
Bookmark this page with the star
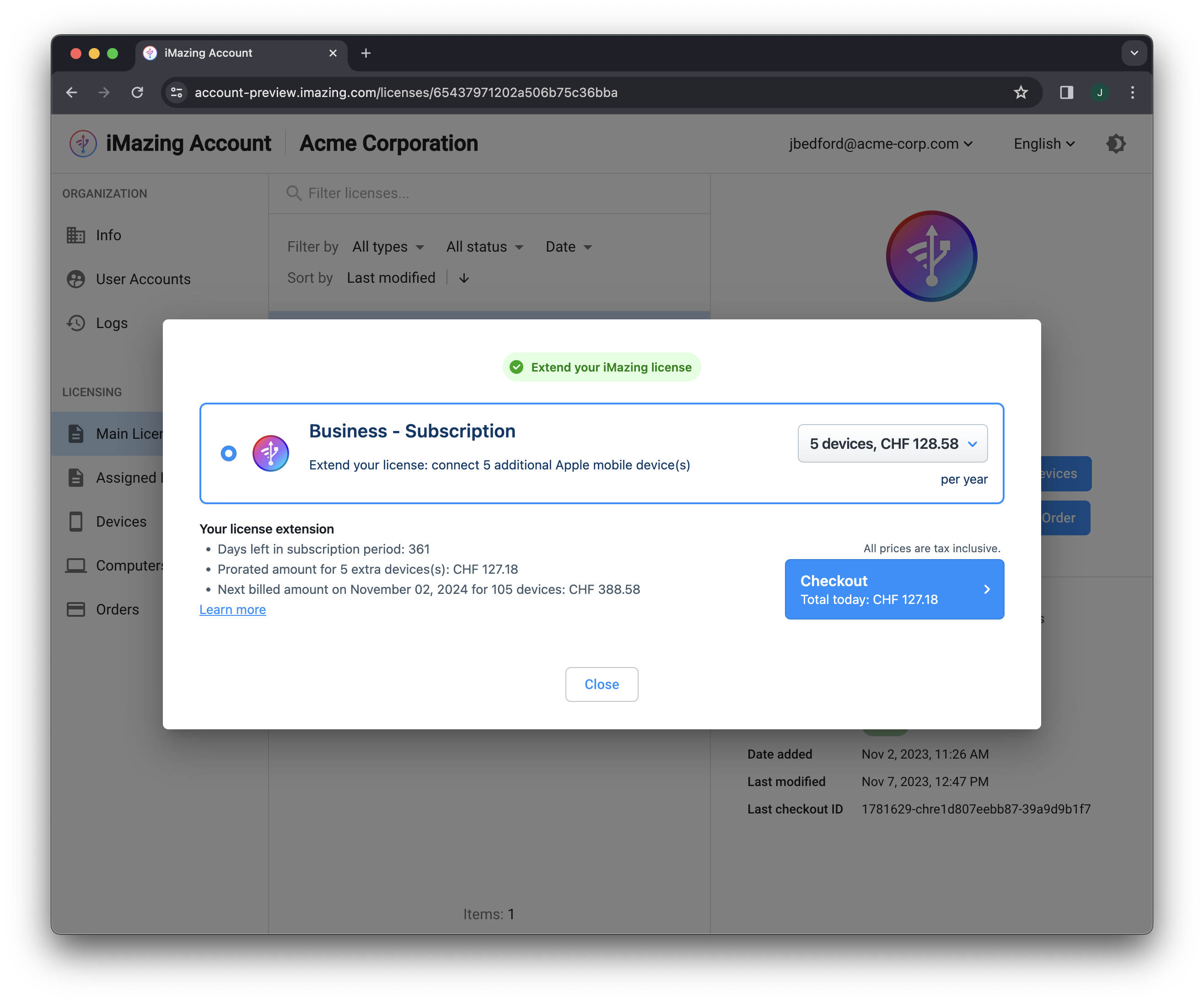coord(1021,92)
